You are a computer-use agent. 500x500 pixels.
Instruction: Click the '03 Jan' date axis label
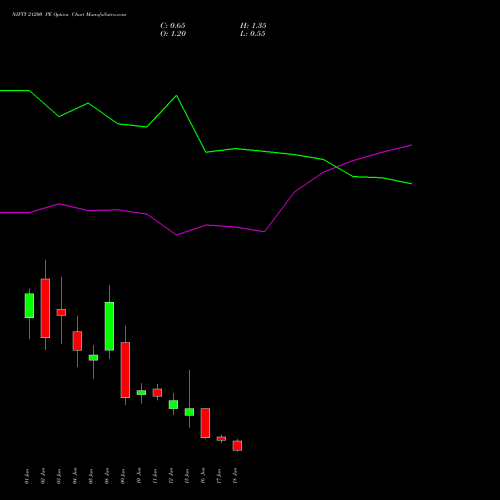click(x=59, y=476)
